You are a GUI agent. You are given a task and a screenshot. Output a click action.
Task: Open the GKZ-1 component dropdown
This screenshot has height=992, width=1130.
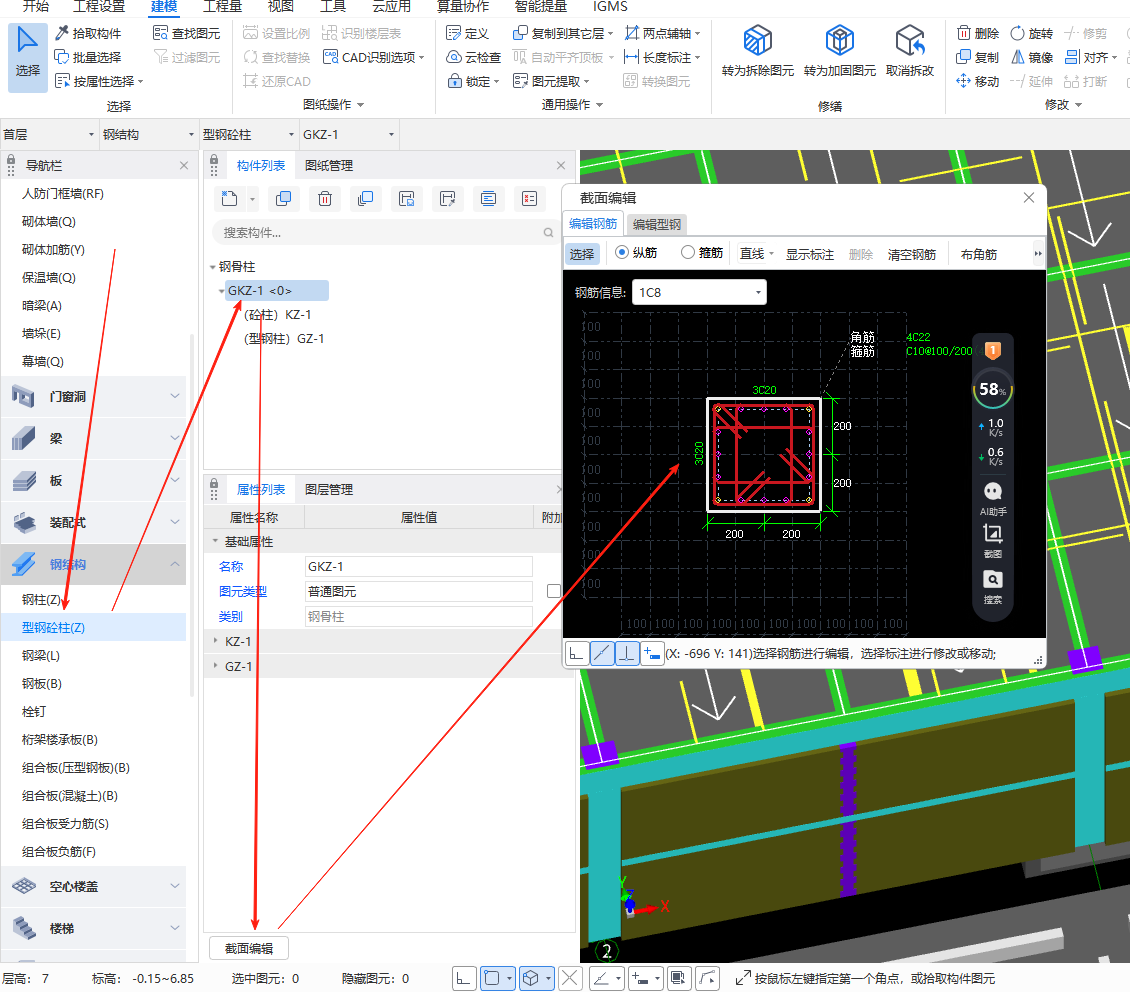point(349,135)
